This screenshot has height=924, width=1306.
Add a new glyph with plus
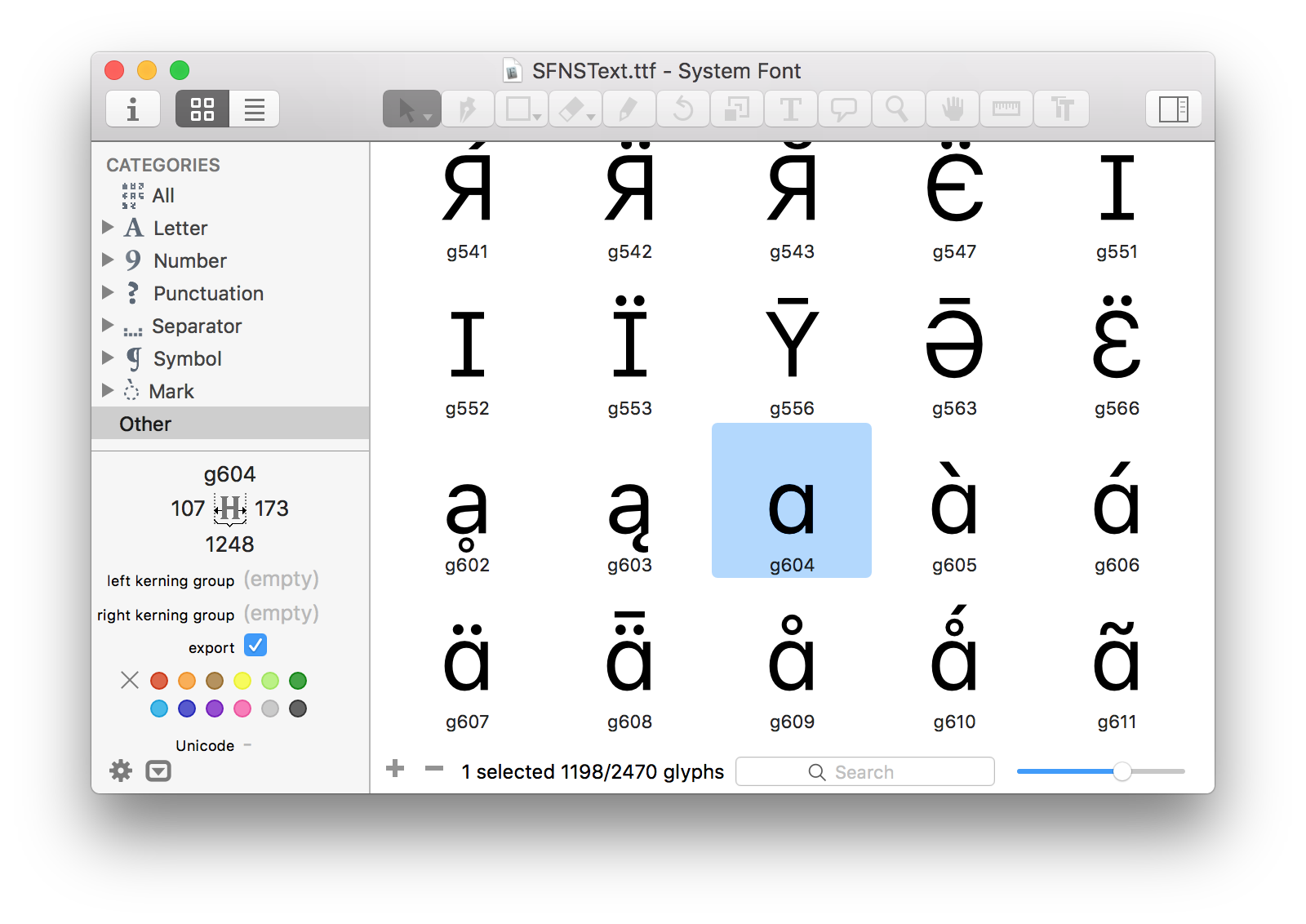coord(395,768)
